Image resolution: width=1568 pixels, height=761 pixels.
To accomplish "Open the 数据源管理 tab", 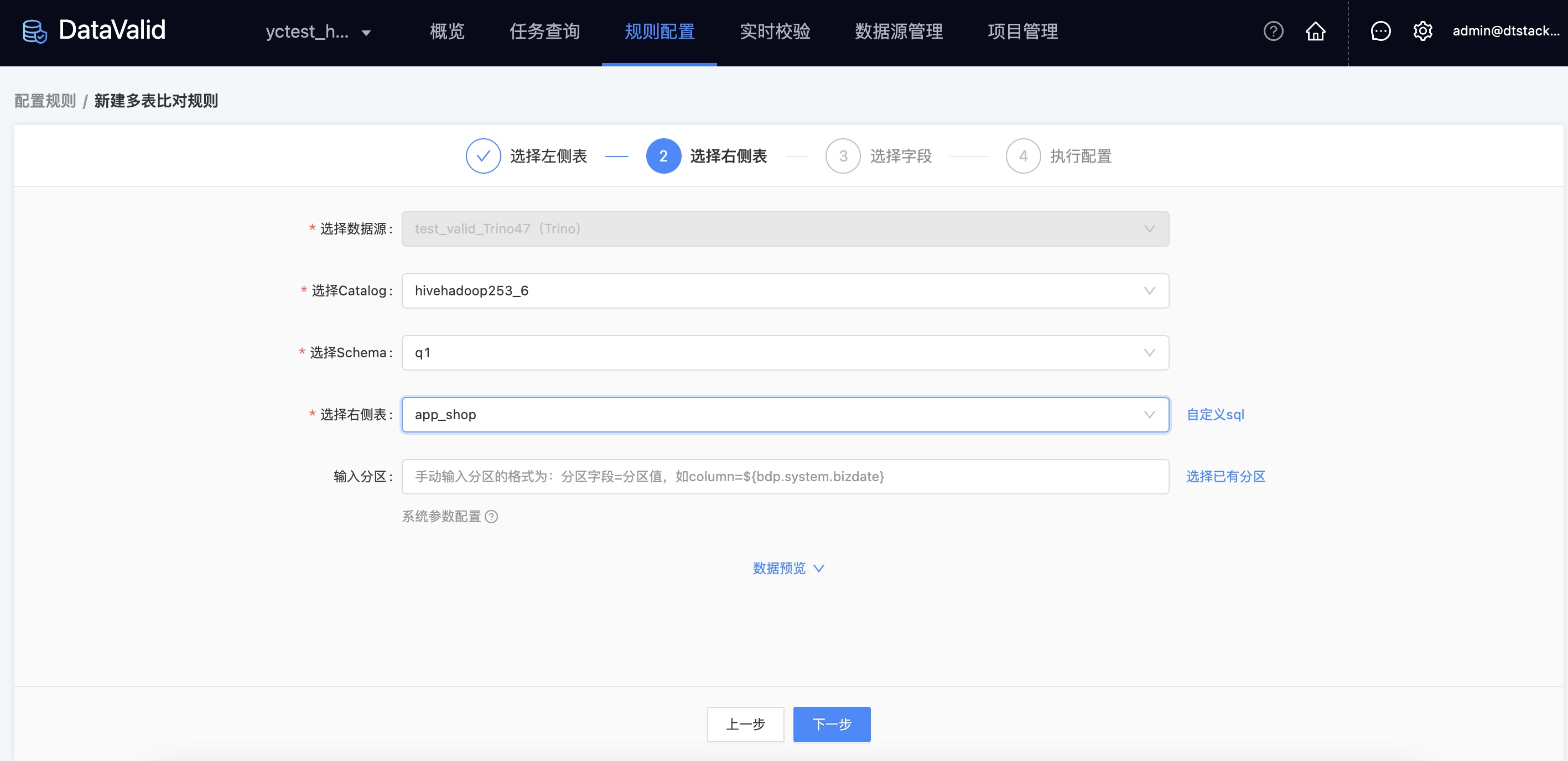I will pos(899,32).
